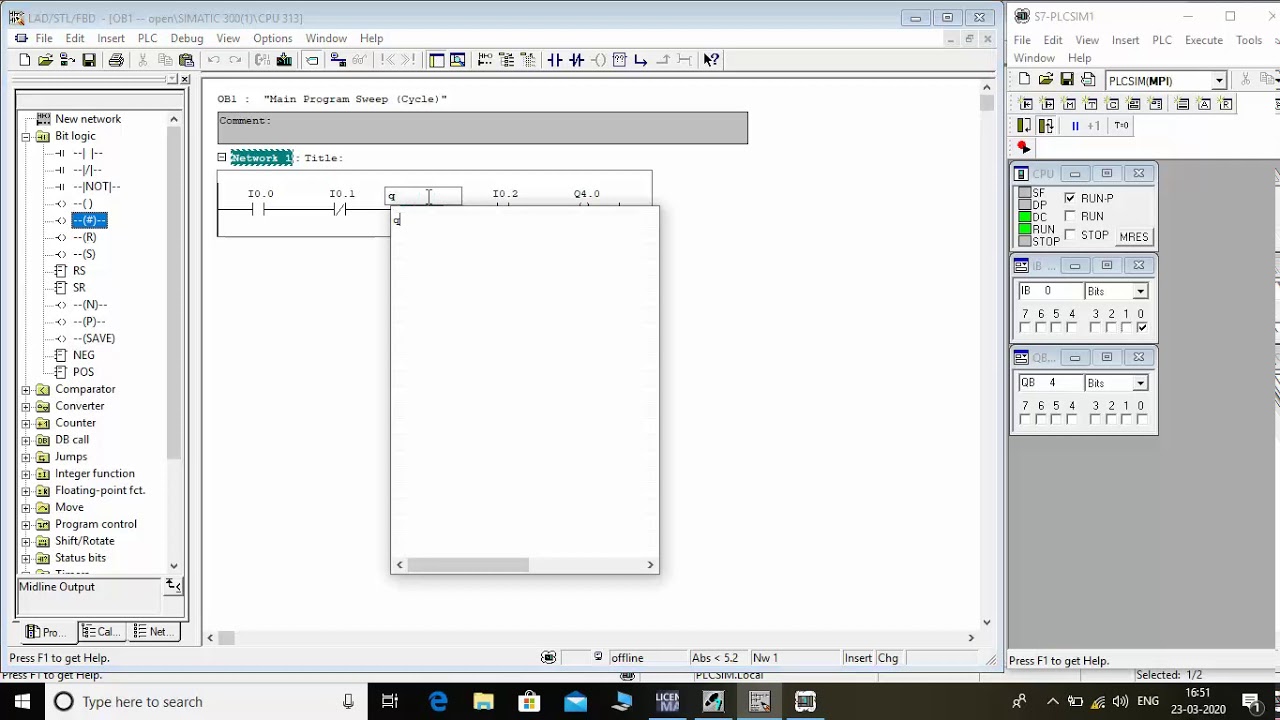Click the popup list horizontal scrollbar thumb
The width and height of the screenshot is (1280, 720).
point(467,565)
